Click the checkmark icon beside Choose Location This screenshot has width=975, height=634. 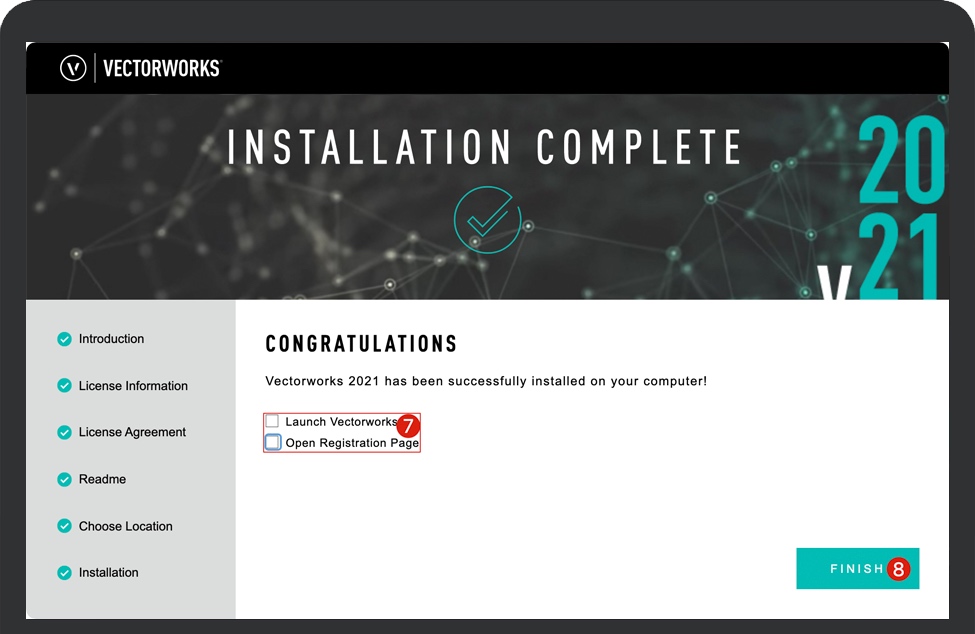click(x=64, y=526)
